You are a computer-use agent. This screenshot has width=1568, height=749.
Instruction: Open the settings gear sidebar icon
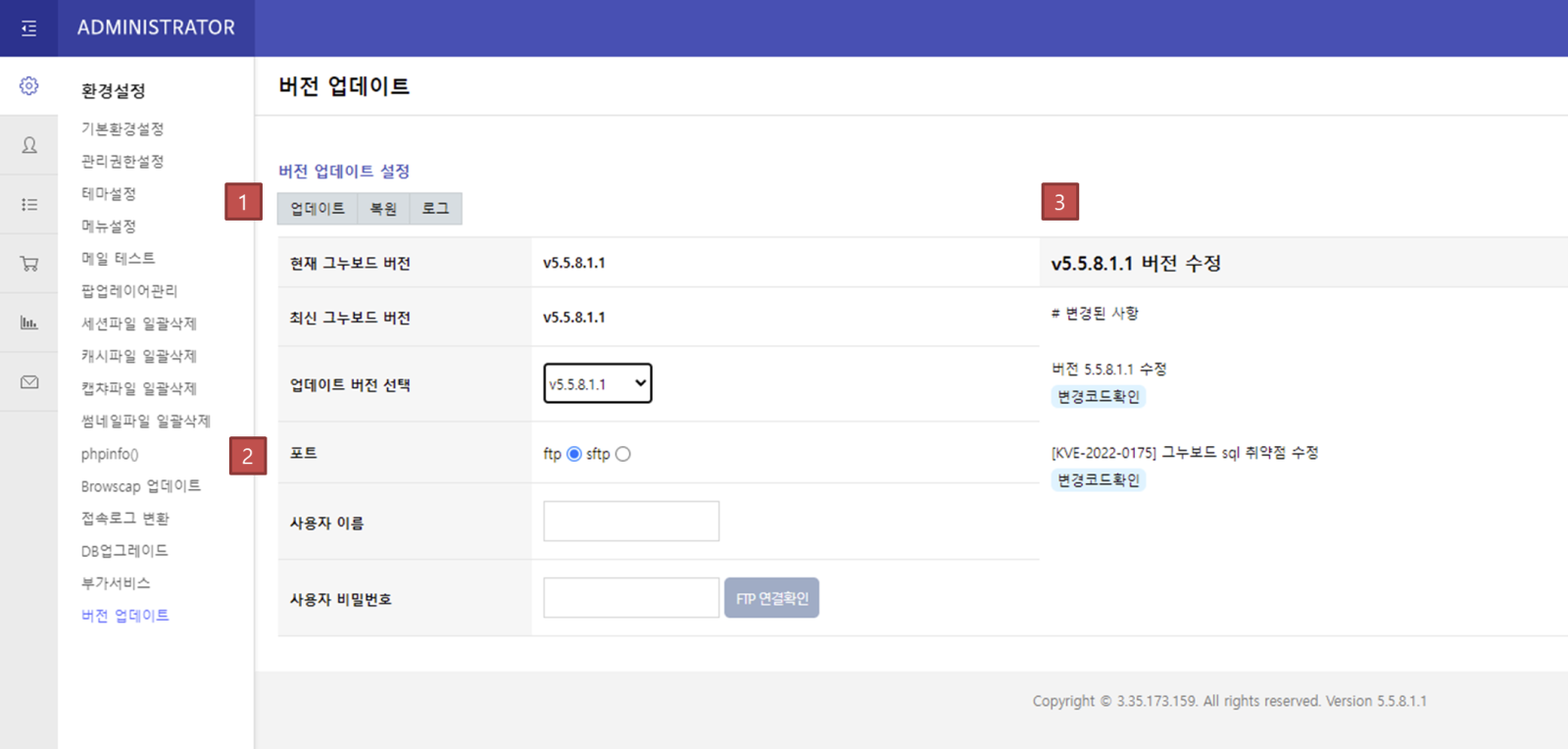pyautogui.click(x=29, y=86)
